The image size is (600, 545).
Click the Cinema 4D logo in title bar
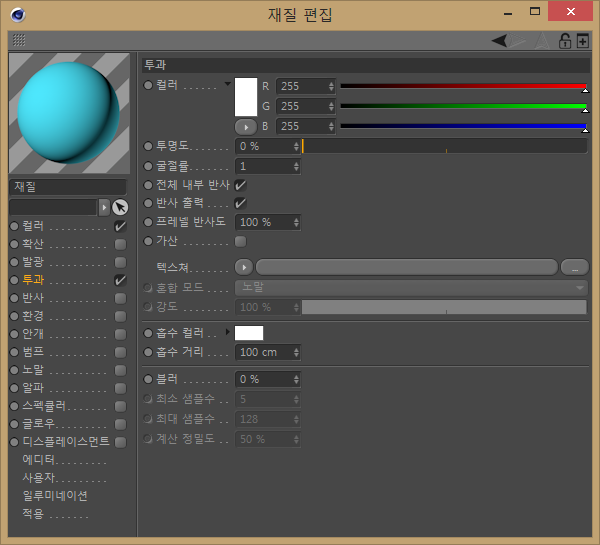(16, 13)
